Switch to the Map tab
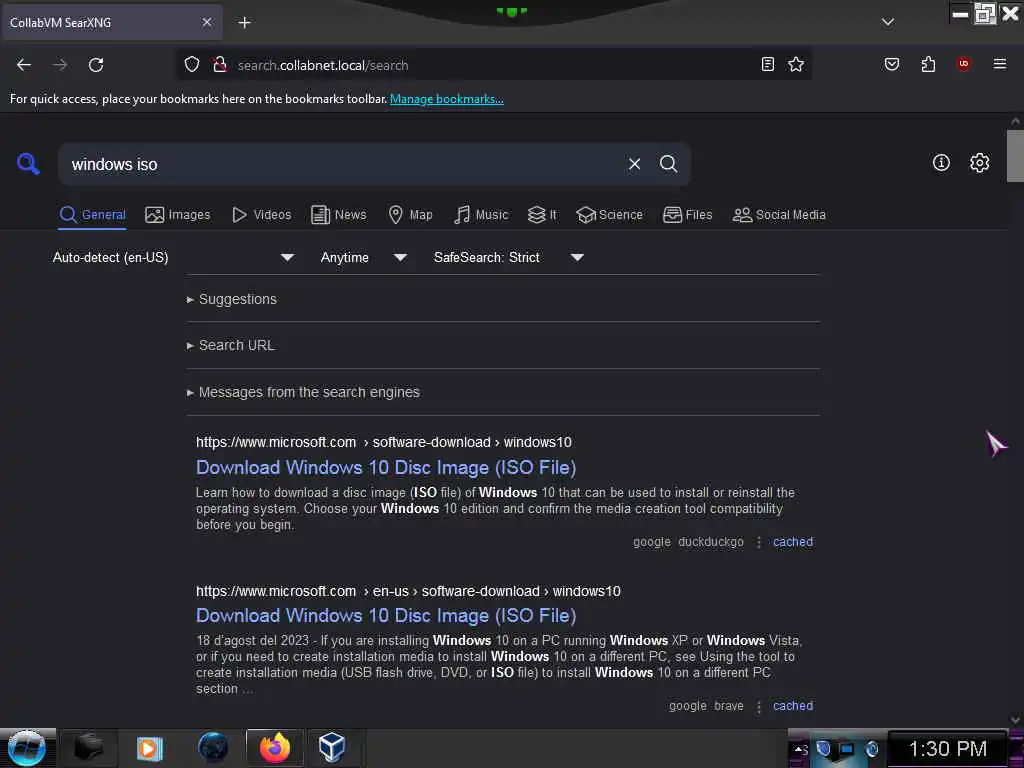This screenshot has width=1024, height=768. tap(410, 215)
